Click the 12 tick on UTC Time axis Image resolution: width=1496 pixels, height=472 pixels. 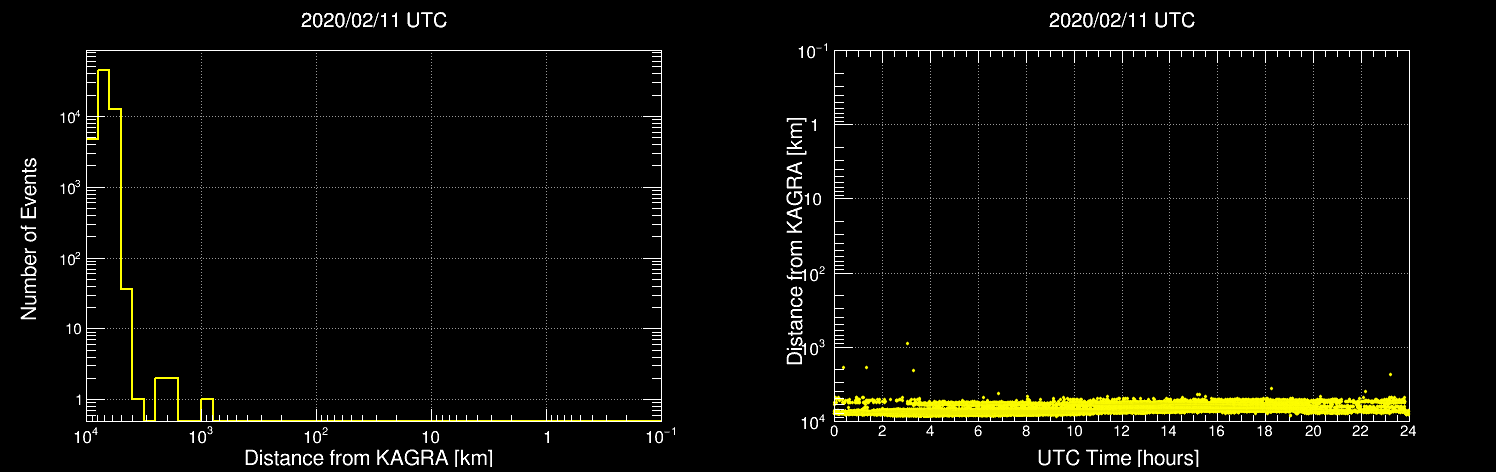(x=1122, y=431)
